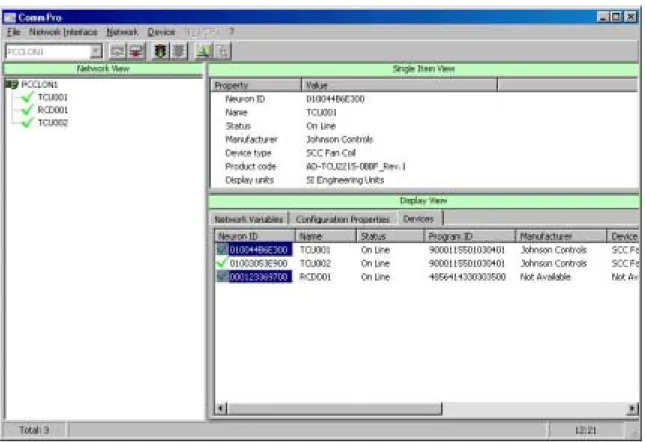Click the Status value On Line in Single Item View
645x442 pixels.
(x=321, y=126)
